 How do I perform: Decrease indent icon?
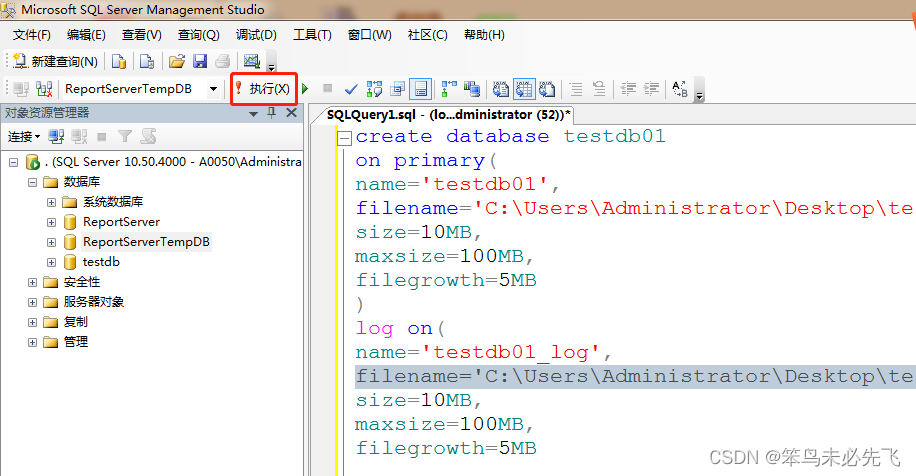(629, 89)
